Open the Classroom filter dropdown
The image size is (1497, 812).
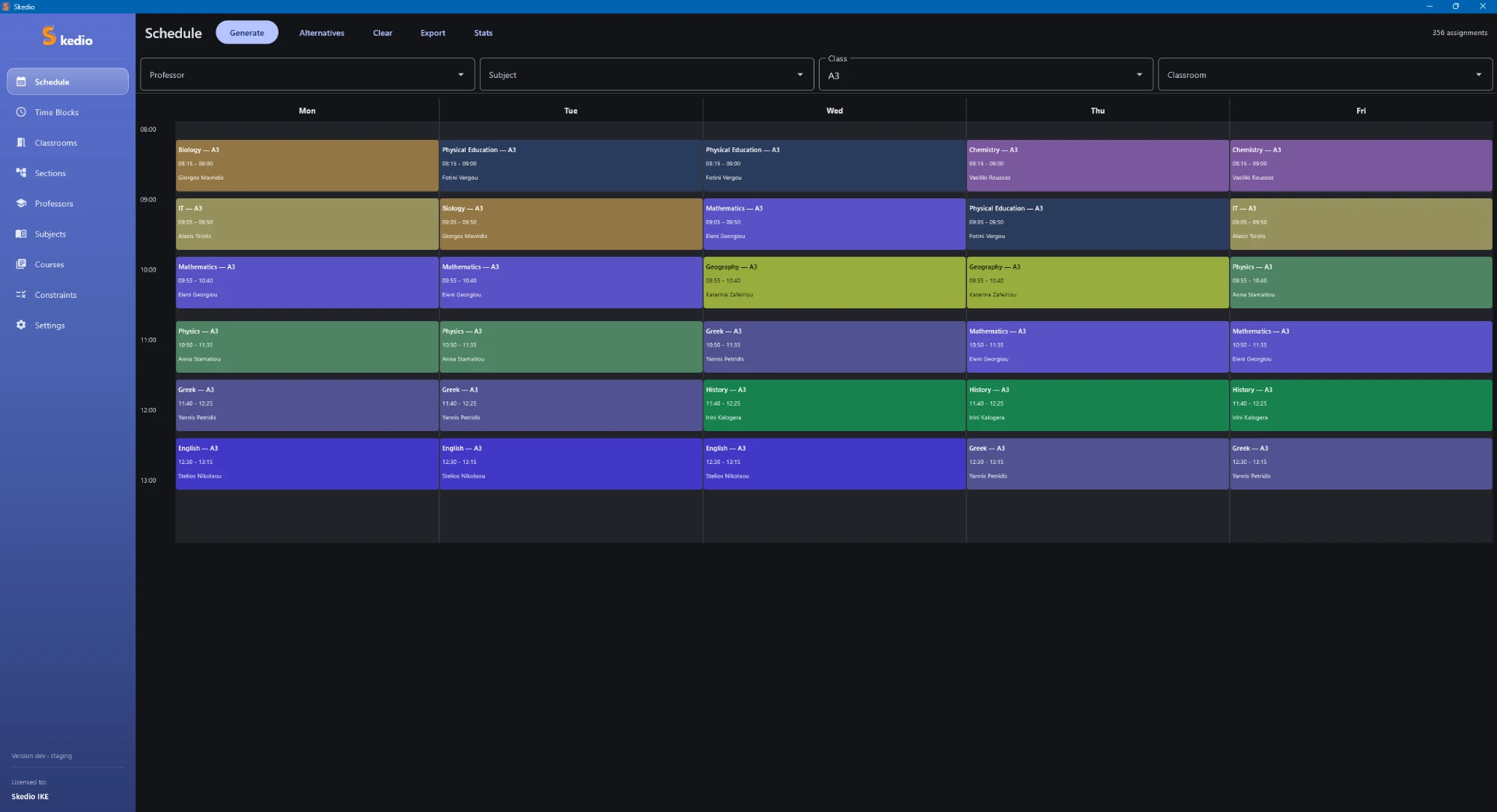[1325, 75]
